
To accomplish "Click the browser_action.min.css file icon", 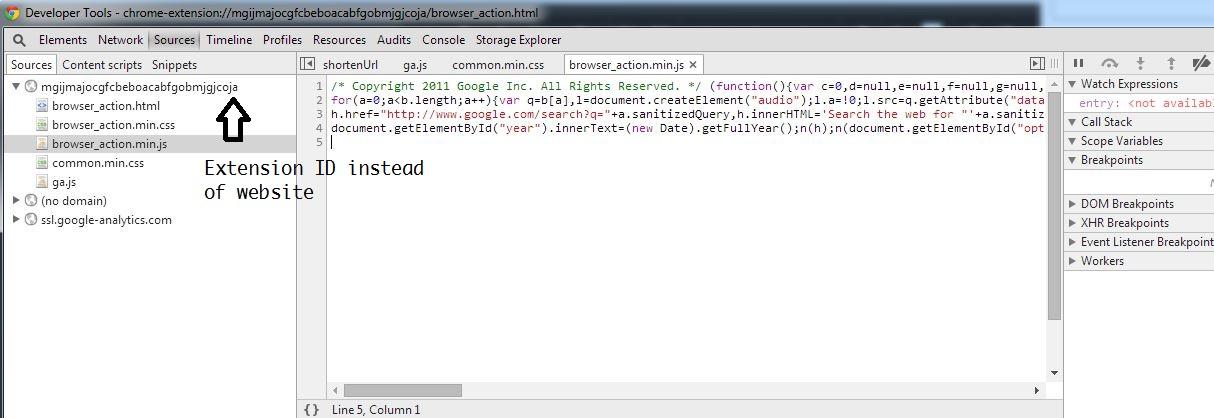I will click(42, 125).
